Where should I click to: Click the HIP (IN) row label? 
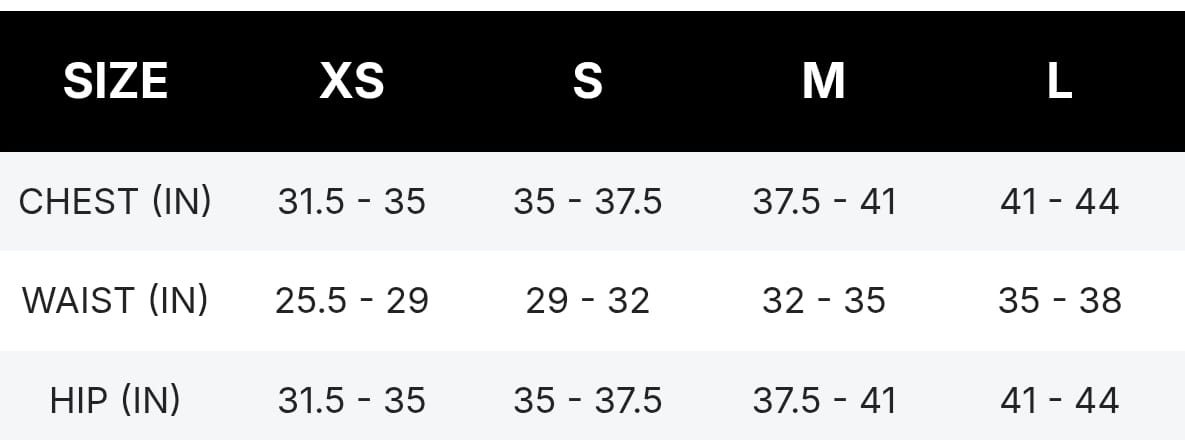tap(115, 400)
